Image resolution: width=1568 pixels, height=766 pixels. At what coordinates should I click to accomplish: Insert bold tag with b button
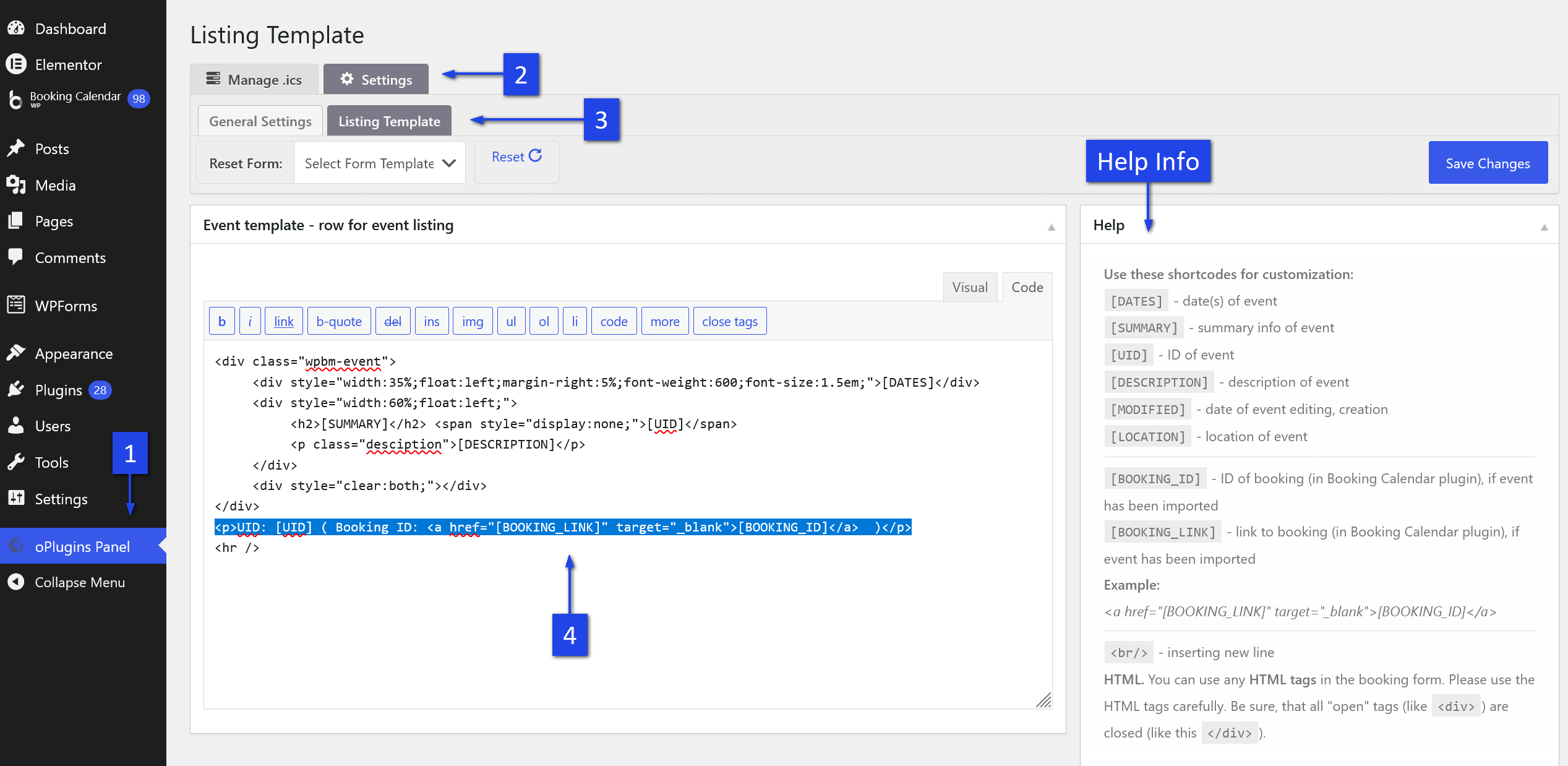(222, 321)
